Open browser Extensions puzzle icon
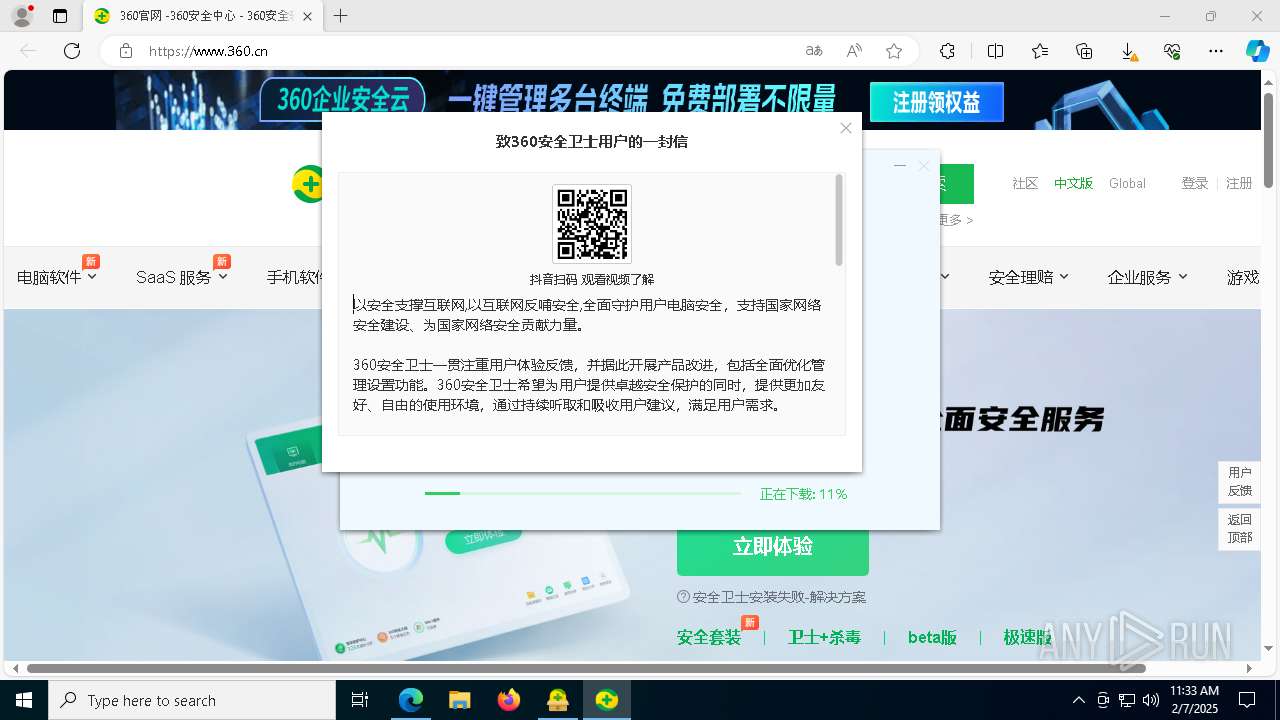Screen dimensions: 1280x720 tap(948, 51)
